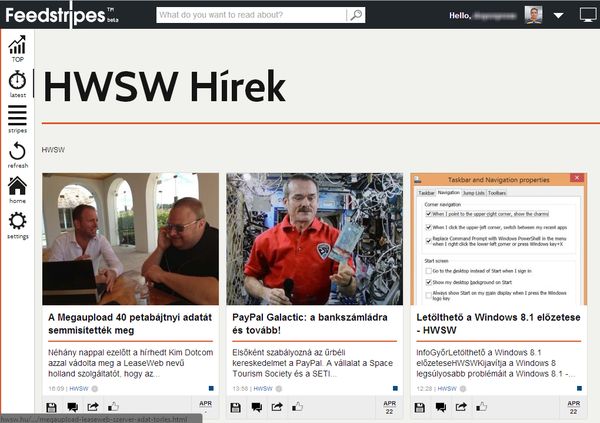
Task: Click the HWSW category label below title
Action: click(53, 150)
